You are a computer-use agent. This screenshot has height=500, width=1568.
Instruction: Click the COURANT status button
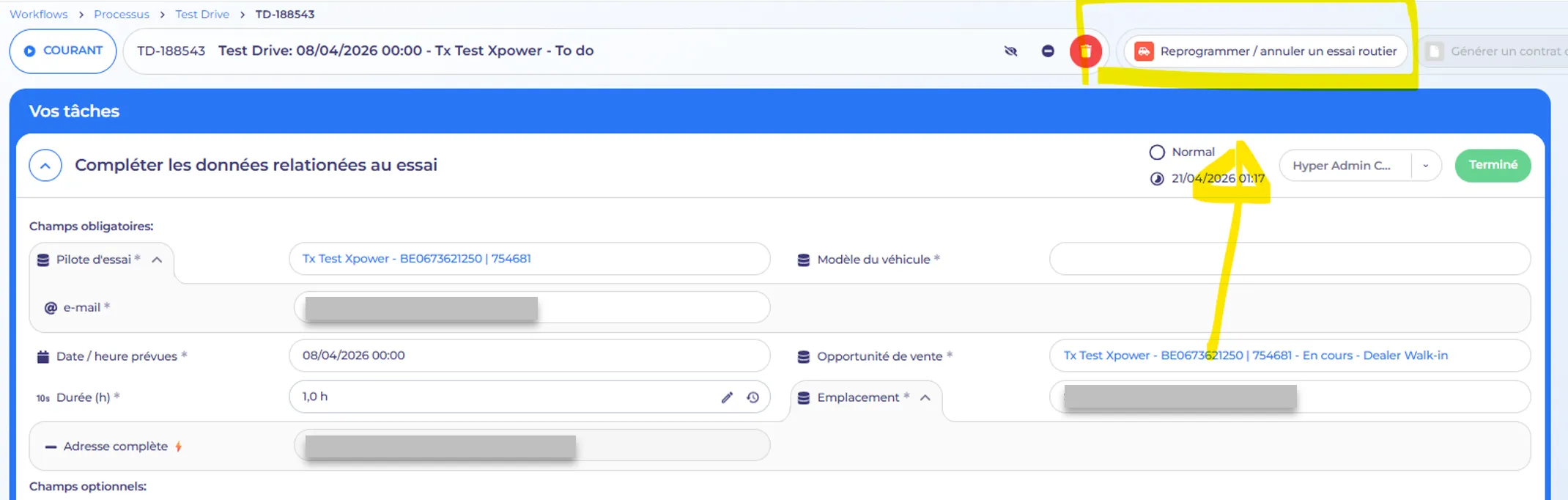point(63,51)
